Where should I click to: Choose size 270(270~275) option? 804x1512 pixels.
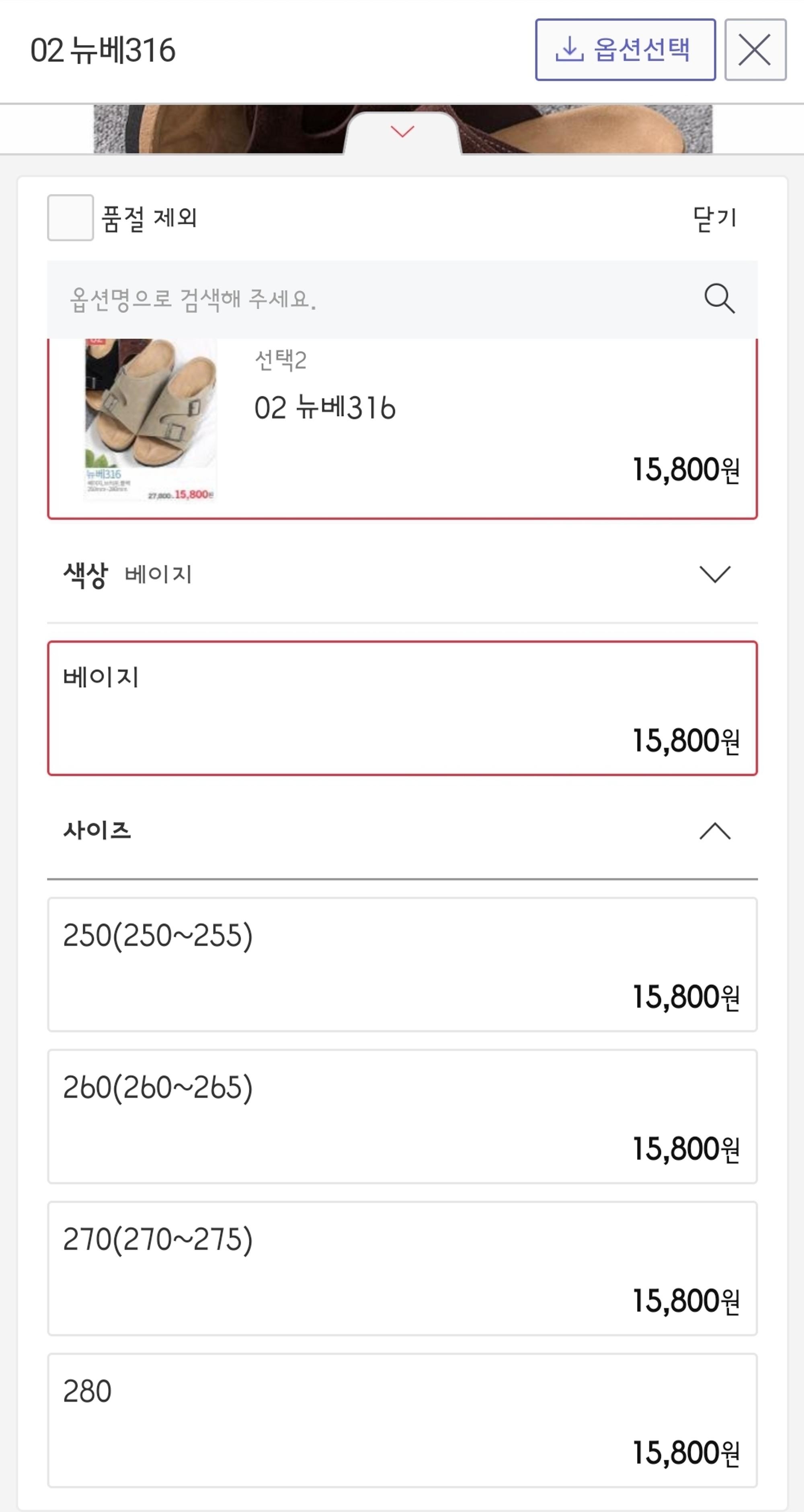click(402, 1268)
